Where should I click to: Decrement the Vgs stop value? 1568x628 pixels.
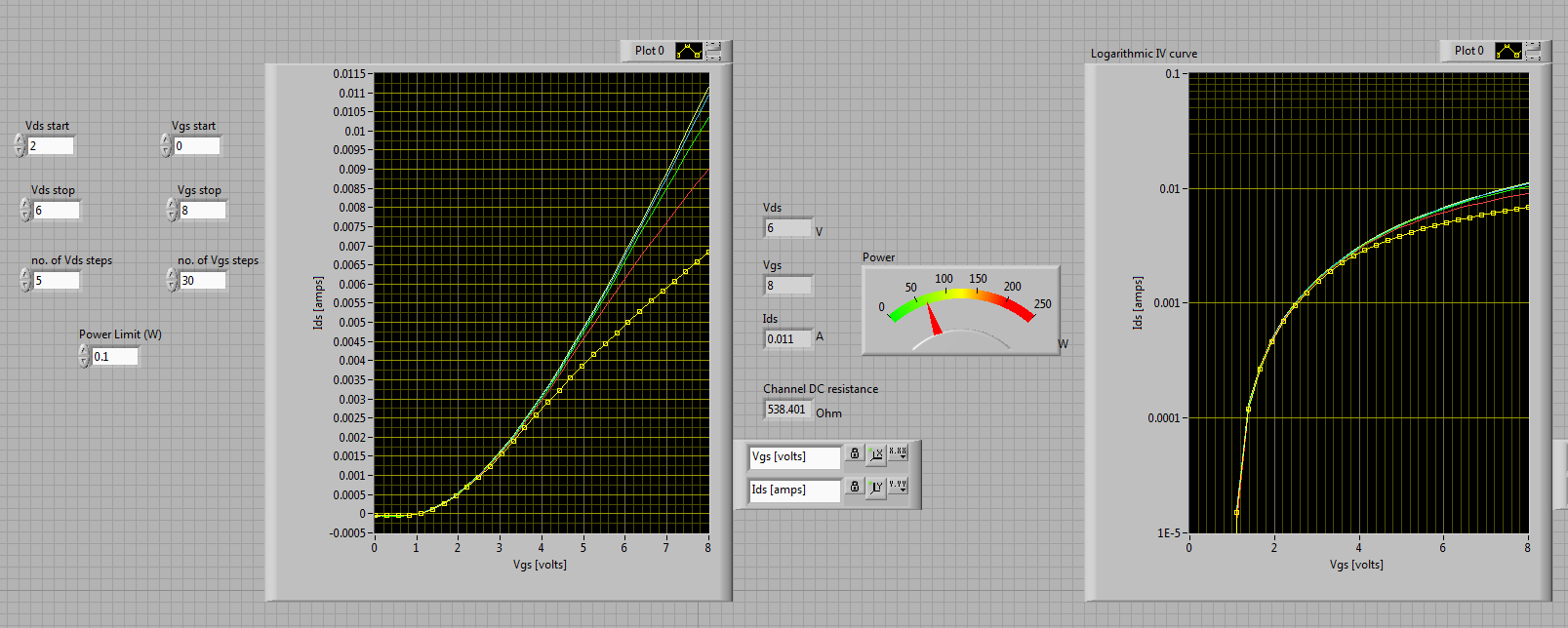tap(172, 216)
